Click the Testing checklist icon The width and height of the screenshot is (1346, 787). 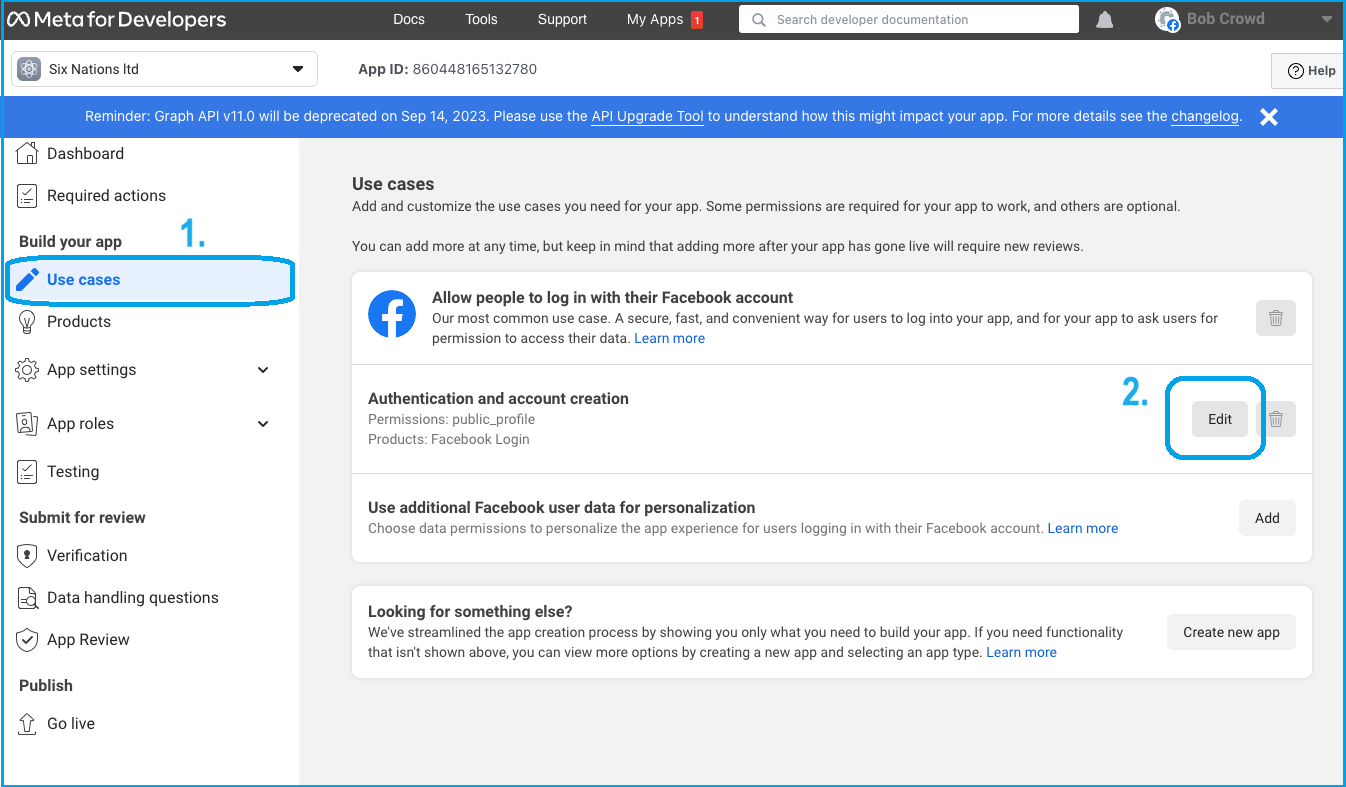click(x=29, y=471)
